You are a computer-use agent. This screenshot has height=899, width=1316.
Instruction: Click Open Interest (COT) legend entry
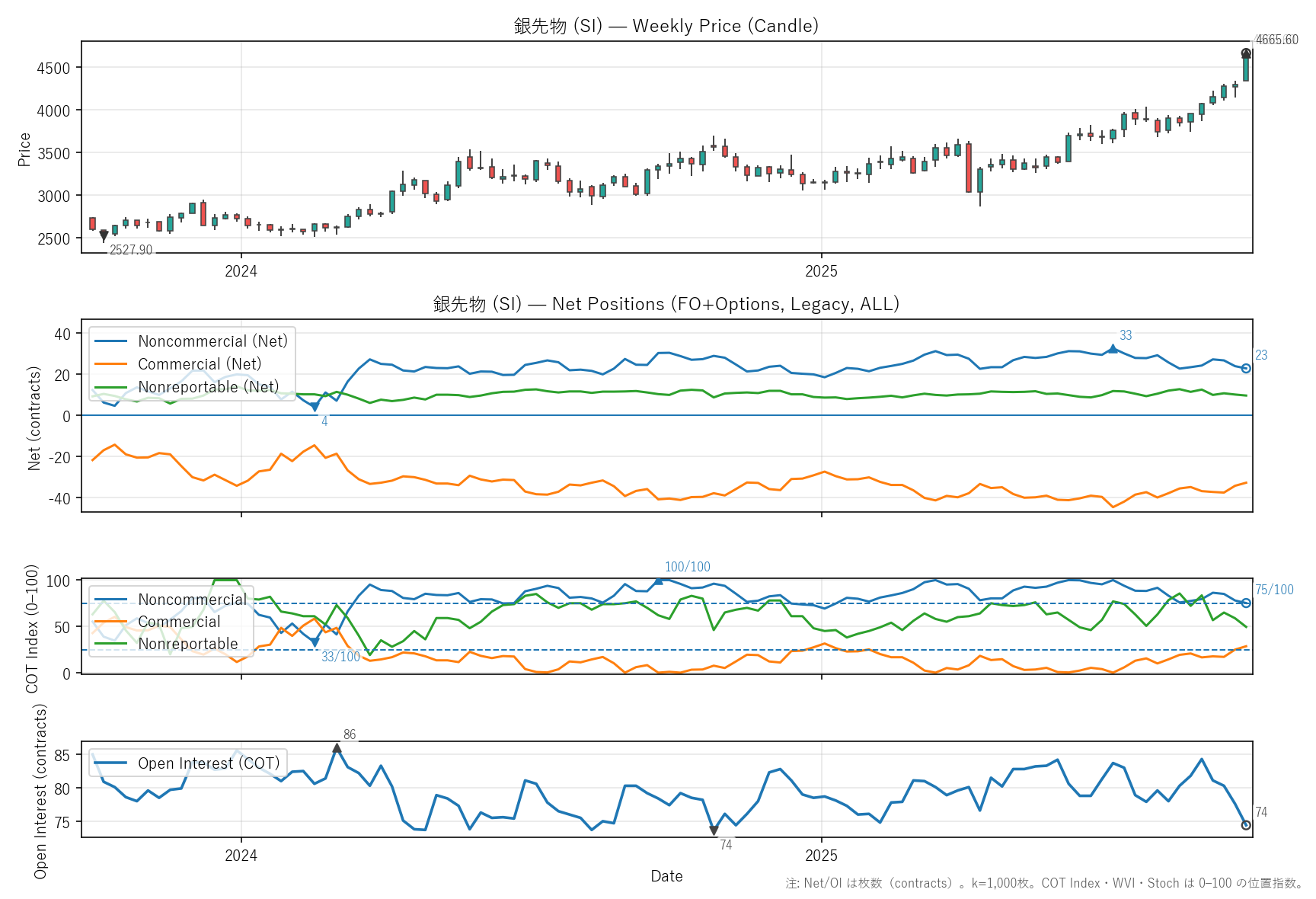pyautogui.click(x=208, y=763)
